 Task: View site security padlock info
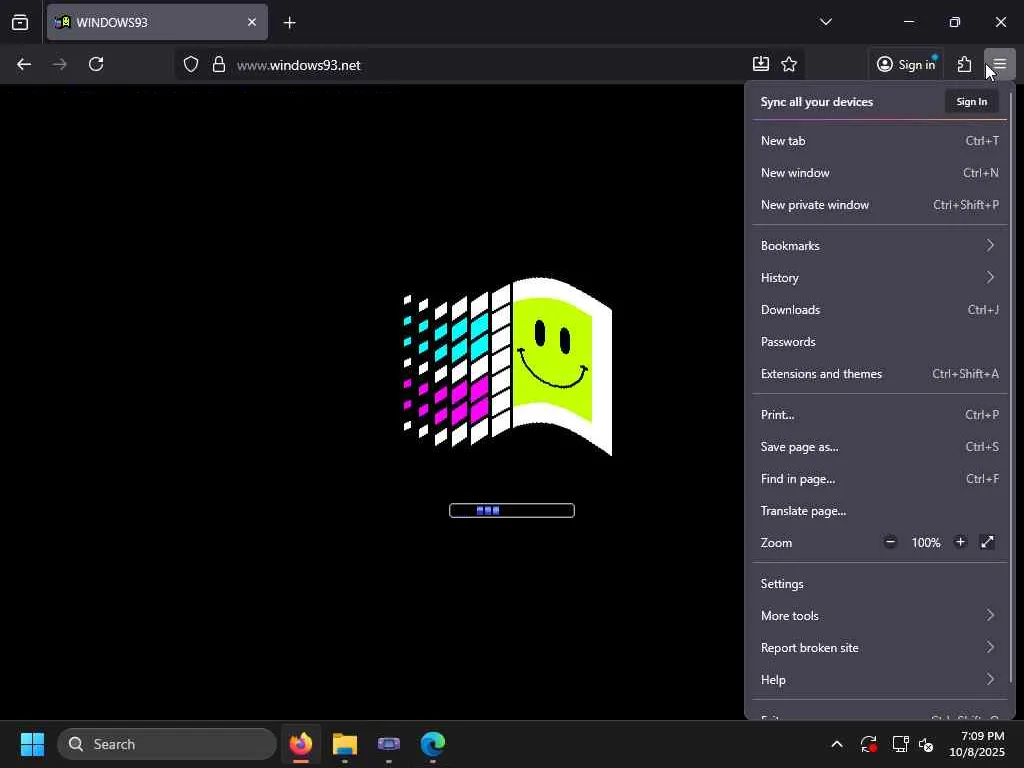pos(219,64)
